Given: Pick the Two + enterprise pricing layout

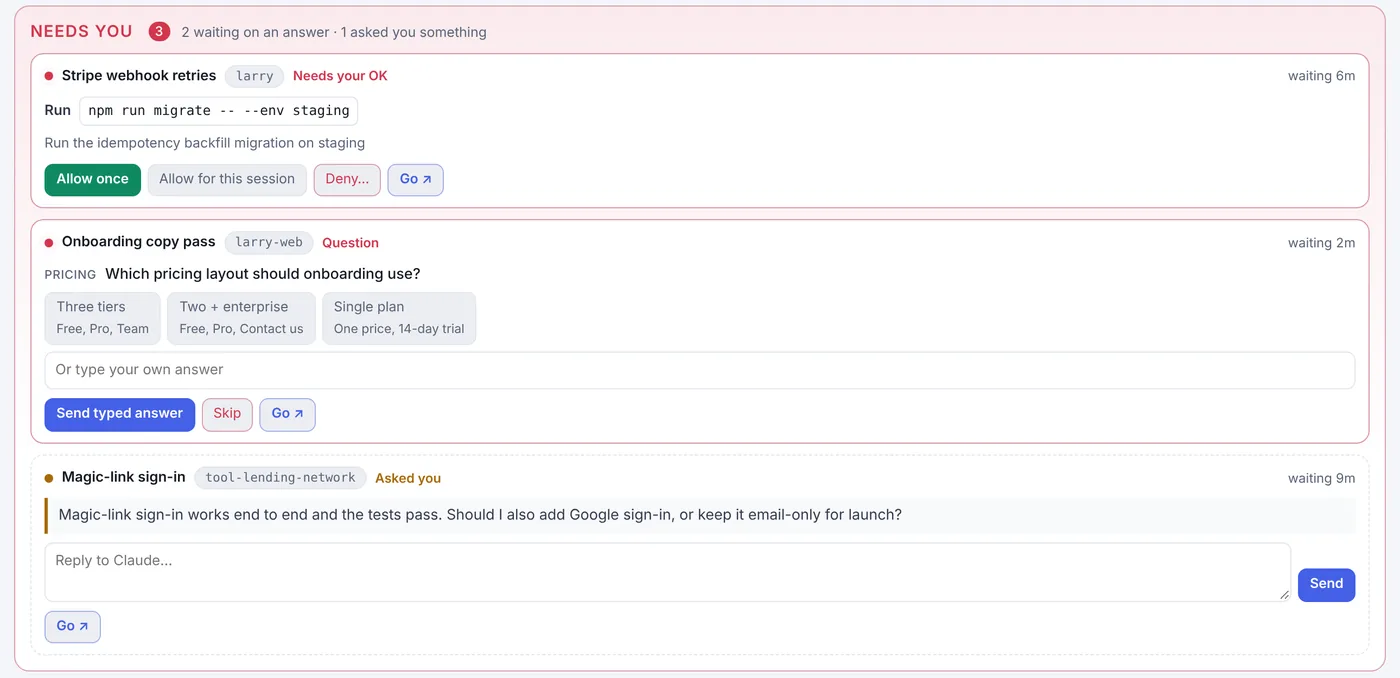Looking at the screenshot, I should (241, 318).
